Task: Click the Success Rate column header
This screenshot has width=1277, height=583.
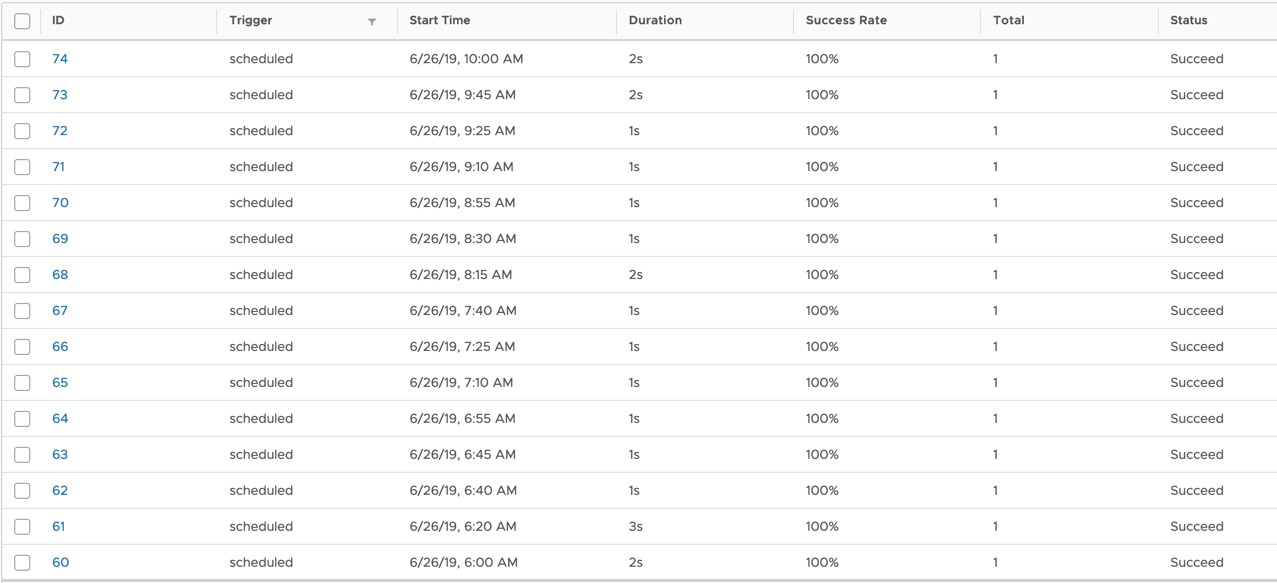Action: tap(846, 20)
